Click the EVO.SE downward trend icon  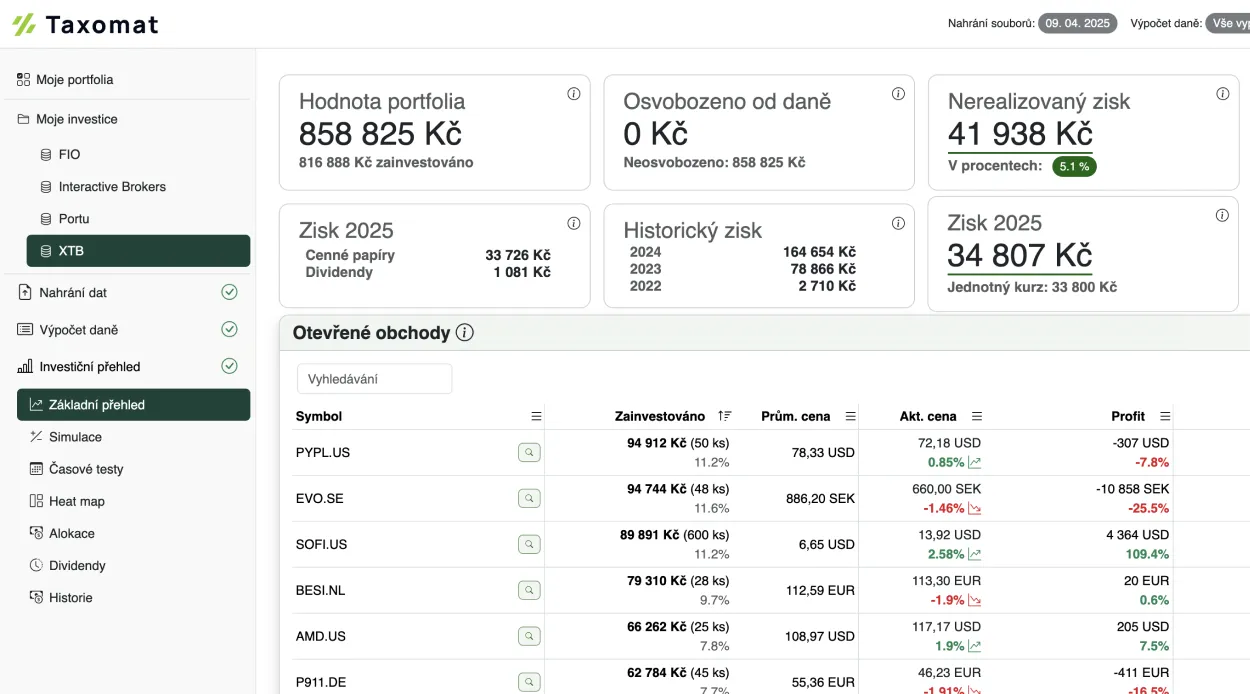(975, 509)
